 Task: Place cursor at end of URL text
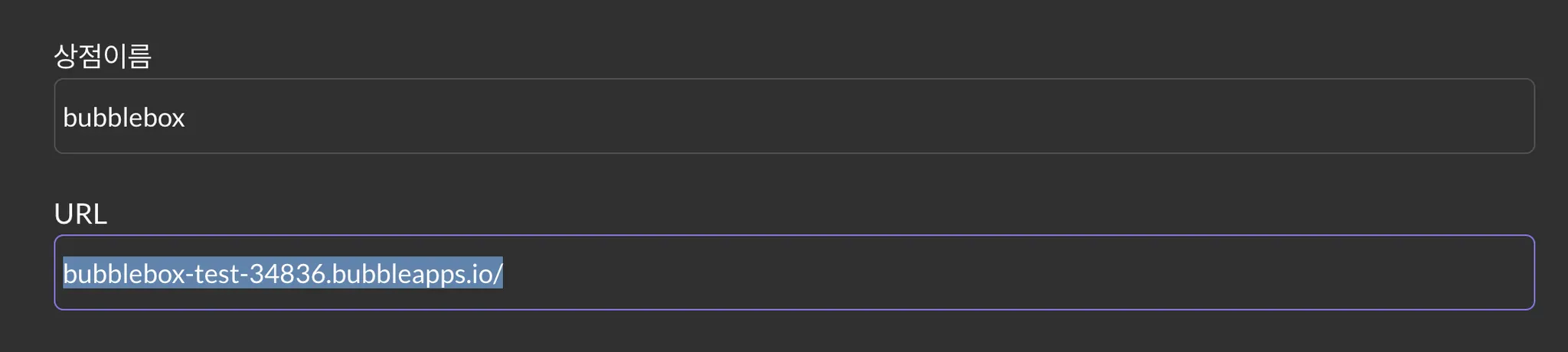(x=504, y=273)
